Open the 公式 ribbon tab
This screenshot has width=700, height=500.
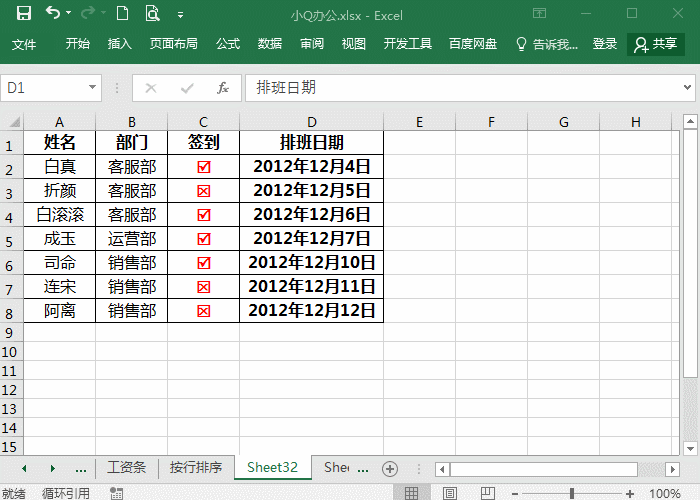(x=228, y=44)
